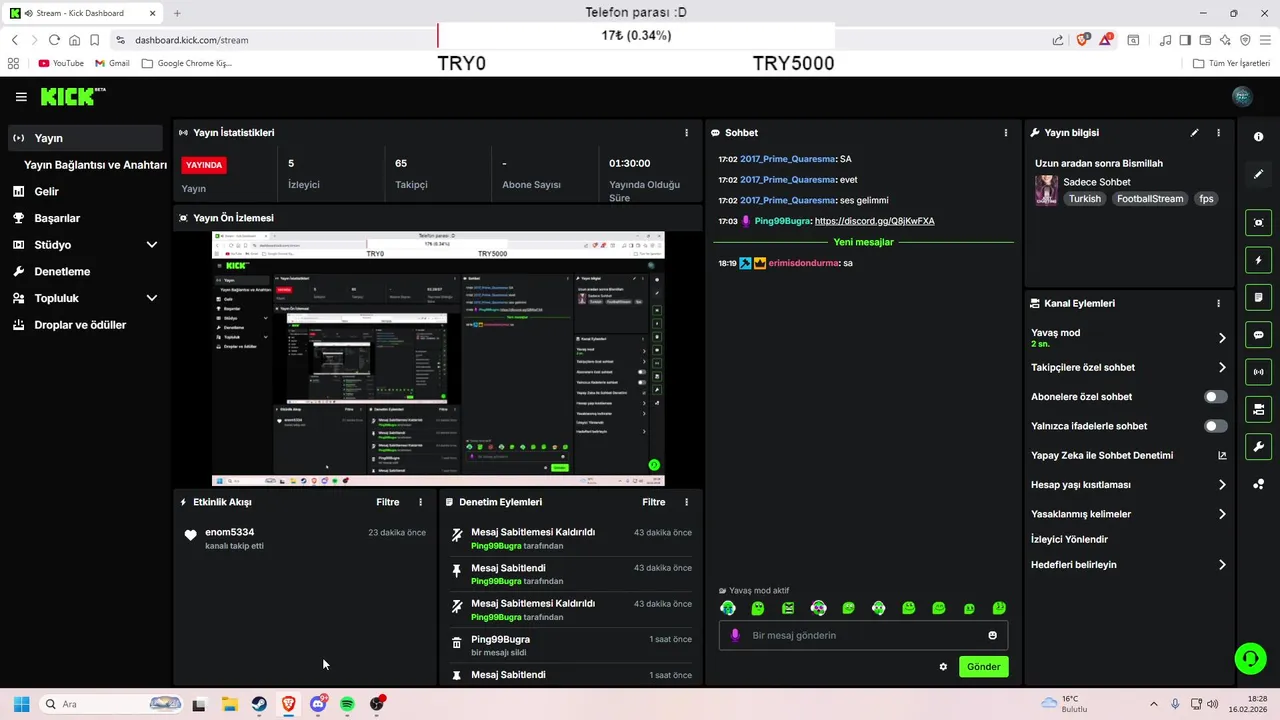This screenshot has height=720, width=1280.
Task: Open the hamburger menu beside the Kick logo
Action: click(x=21, y=97)
